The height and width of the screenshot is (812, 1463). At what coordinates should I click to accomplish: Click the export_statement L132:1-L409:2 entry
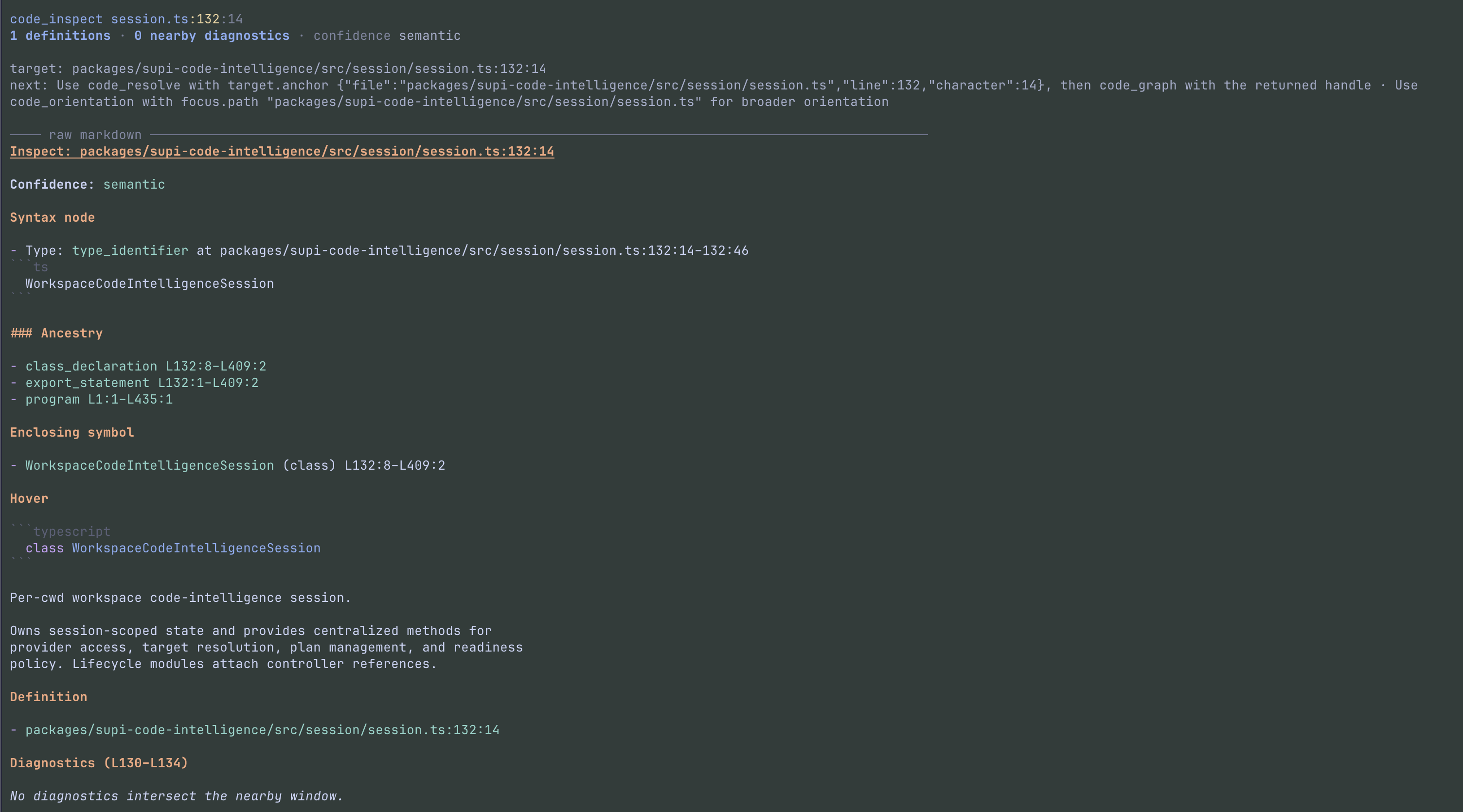142,383
